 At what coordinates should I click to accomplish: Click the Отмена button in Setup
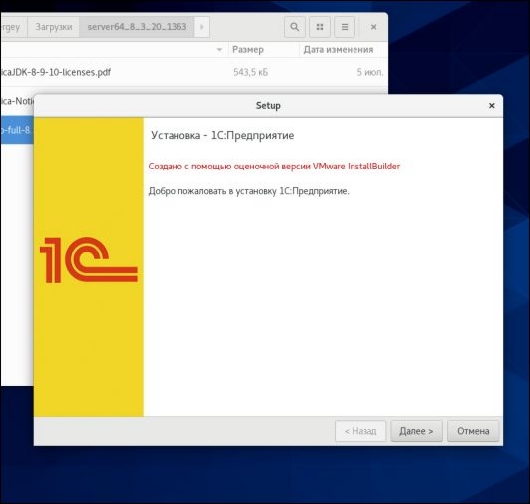(x=473, y=431)
